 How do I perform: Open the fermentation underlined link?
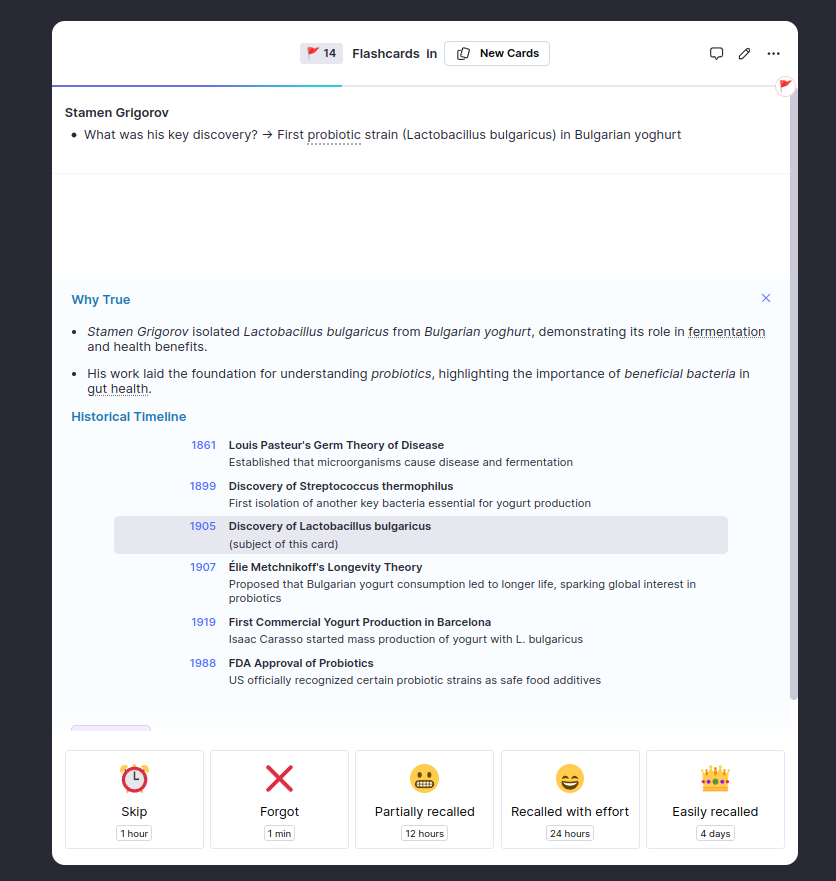pos(726,332)
